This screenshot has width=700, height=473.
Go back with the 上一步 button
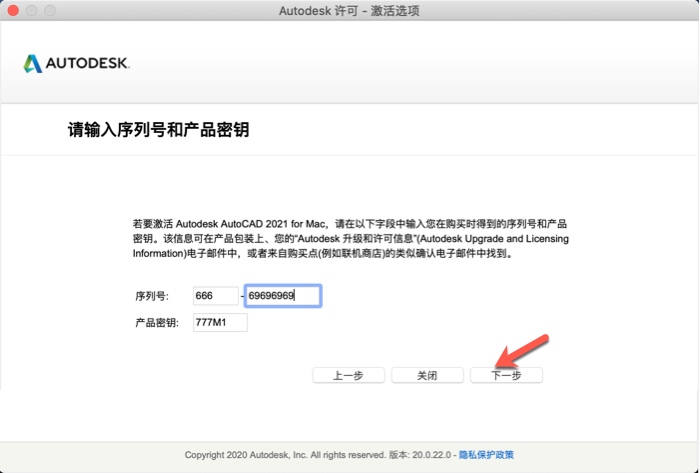[x=348, y=376]
